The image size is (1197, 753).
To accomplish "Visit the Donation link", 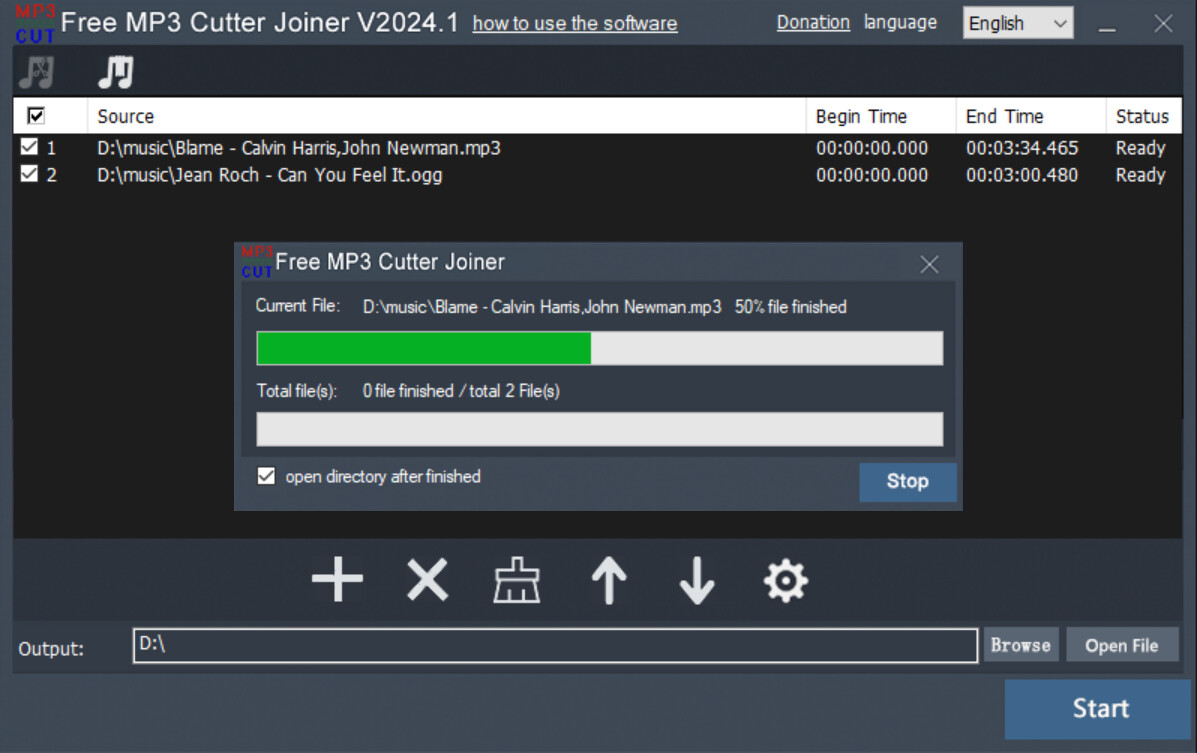I will 813,21.
